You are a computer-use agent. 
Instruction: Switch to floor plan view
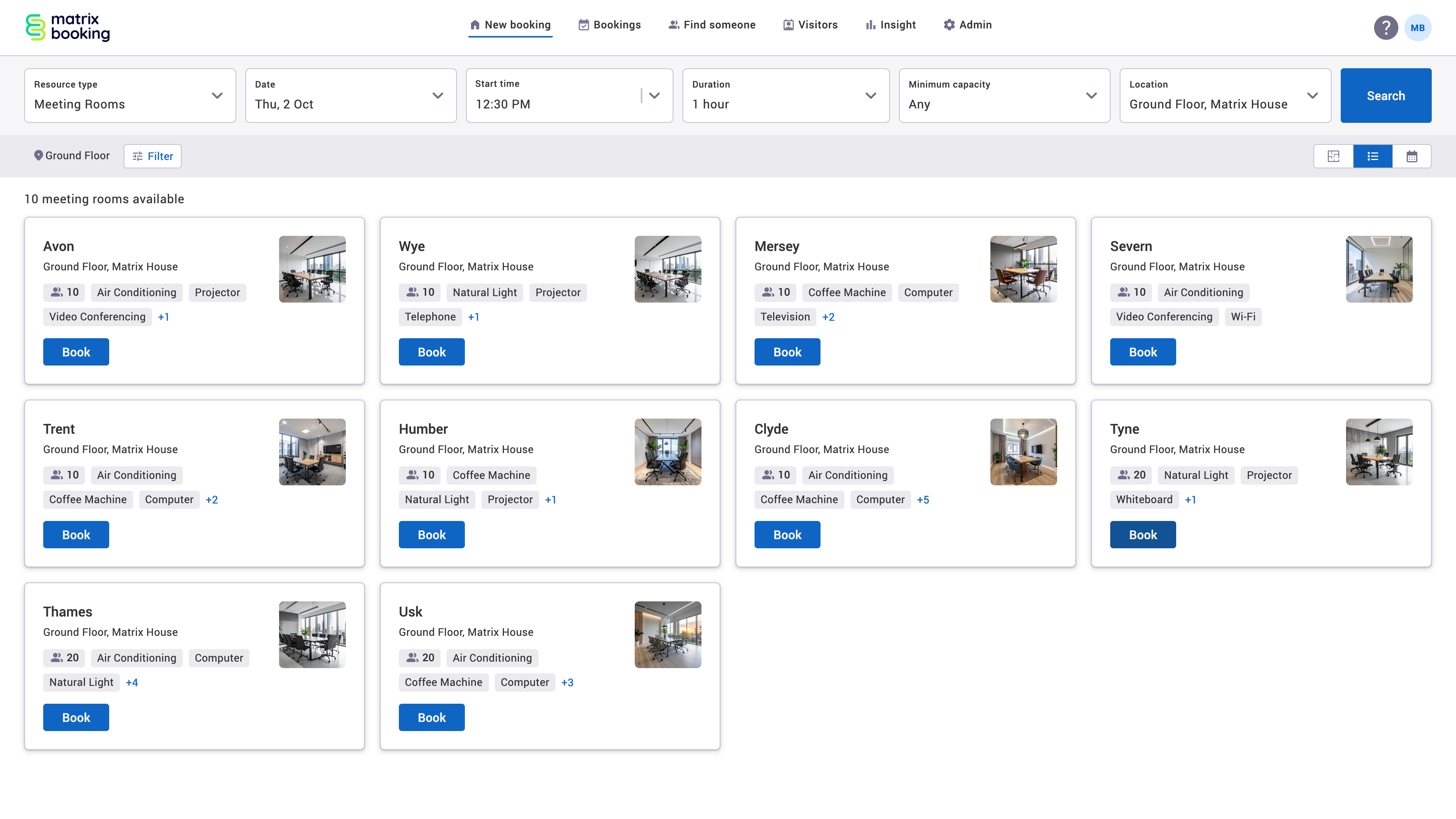pyautogui.click(x=1334, y=157)
